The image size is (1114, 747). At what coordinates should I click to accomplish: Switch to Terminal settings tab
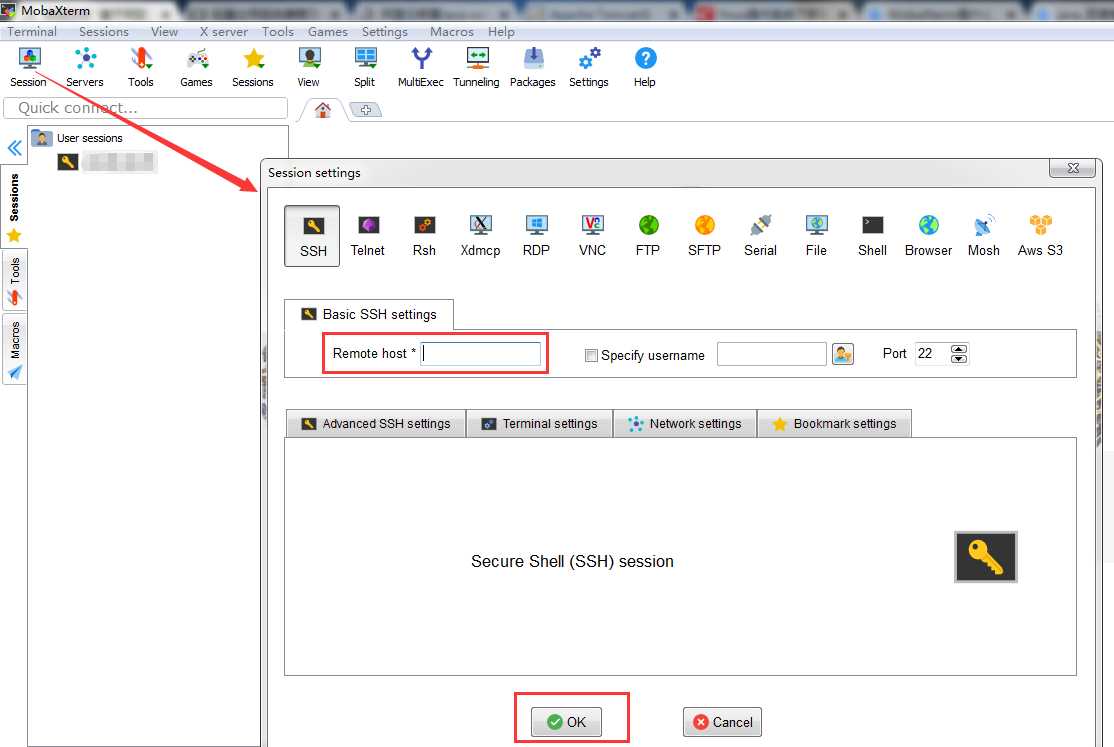540,424
